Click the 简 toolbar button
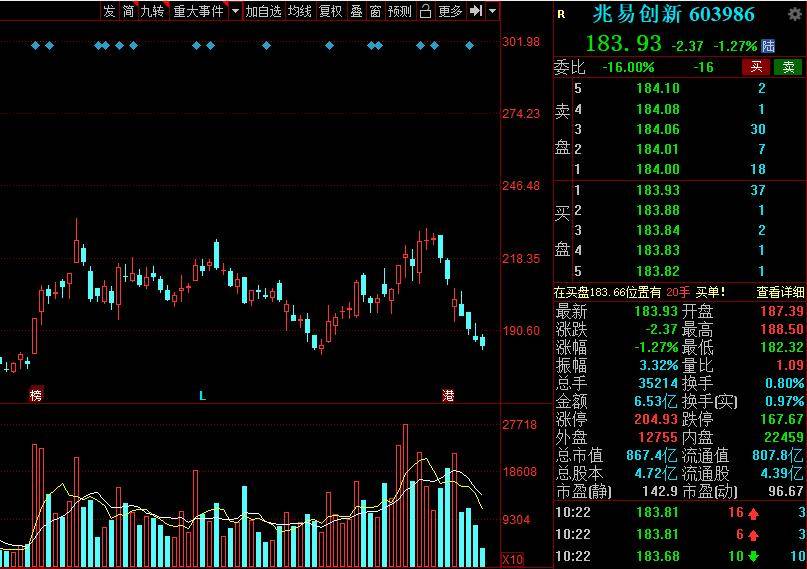The height and width of the screenshot is (569, 807). (x=128, y=11)
